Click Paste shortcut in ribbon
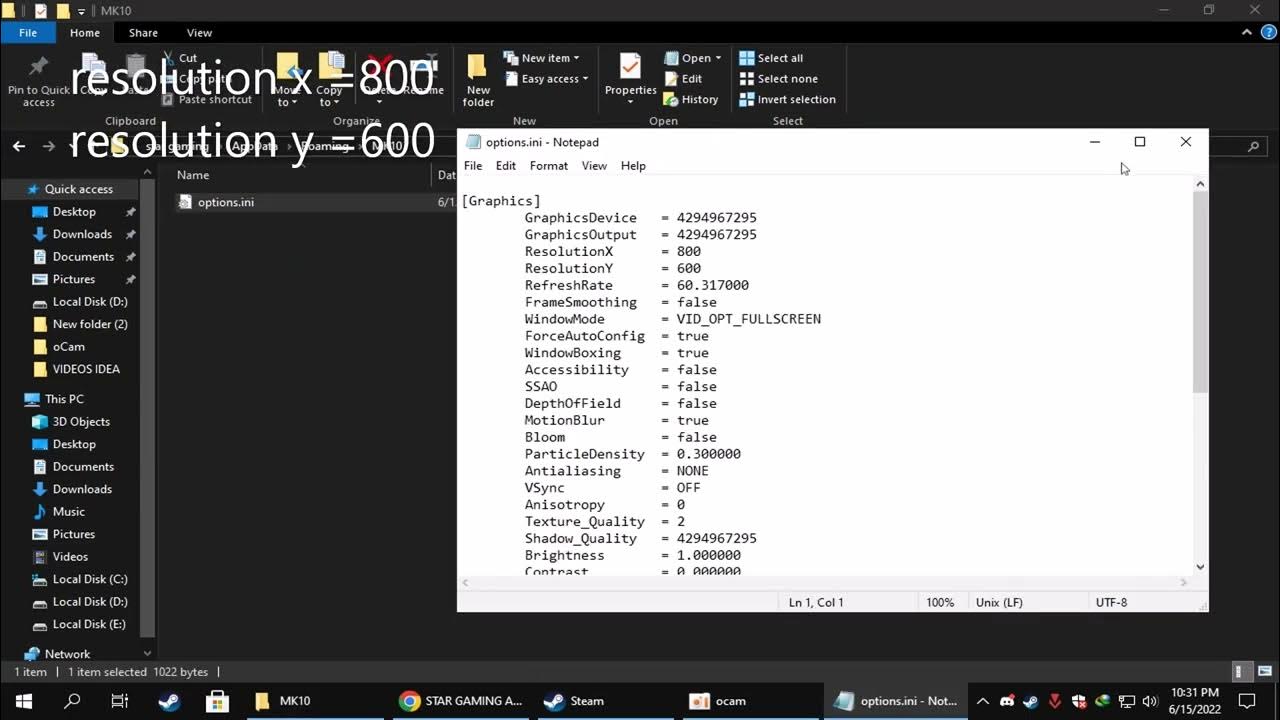Viewport: 1280px width, 720px height. coord(207,100)
